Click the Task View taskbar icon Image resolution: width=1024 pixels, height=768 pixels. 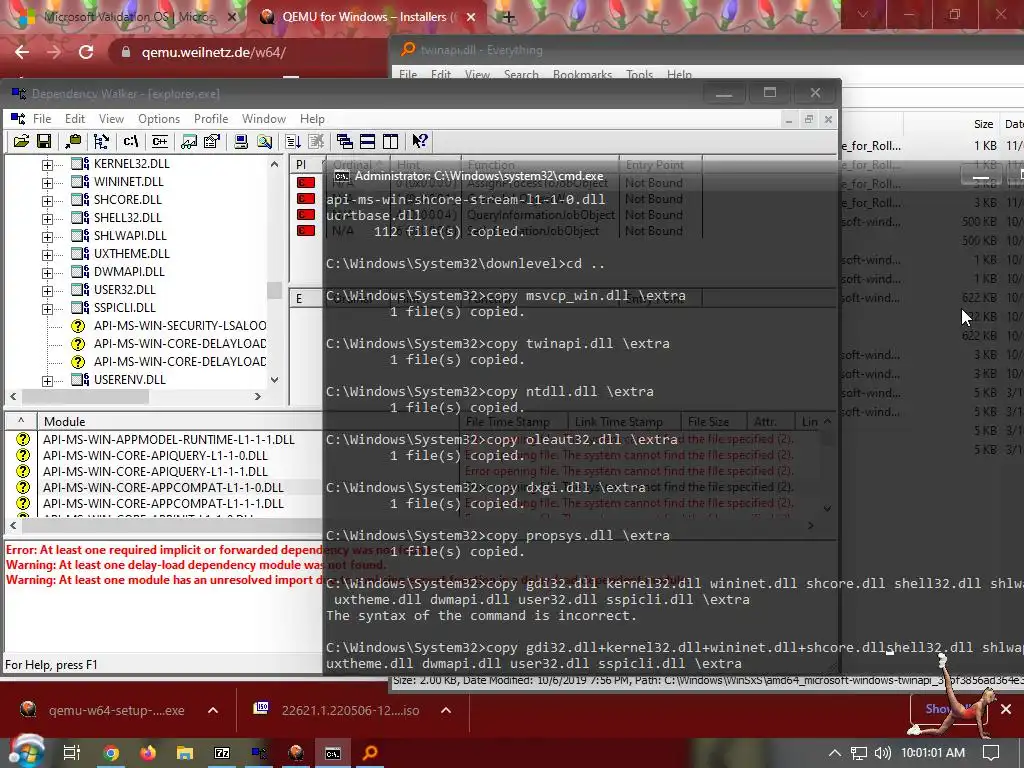[x=71, y=753]
